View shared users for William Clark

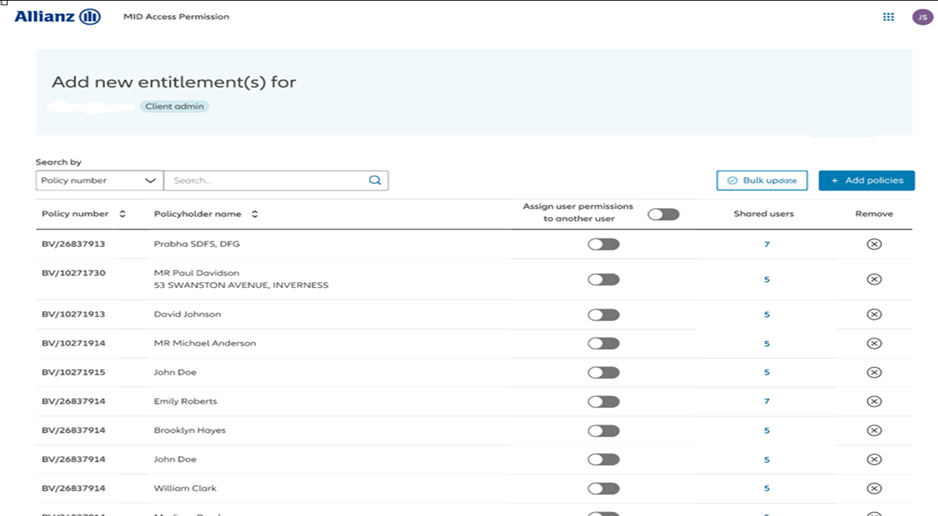[x=766, y=488]
